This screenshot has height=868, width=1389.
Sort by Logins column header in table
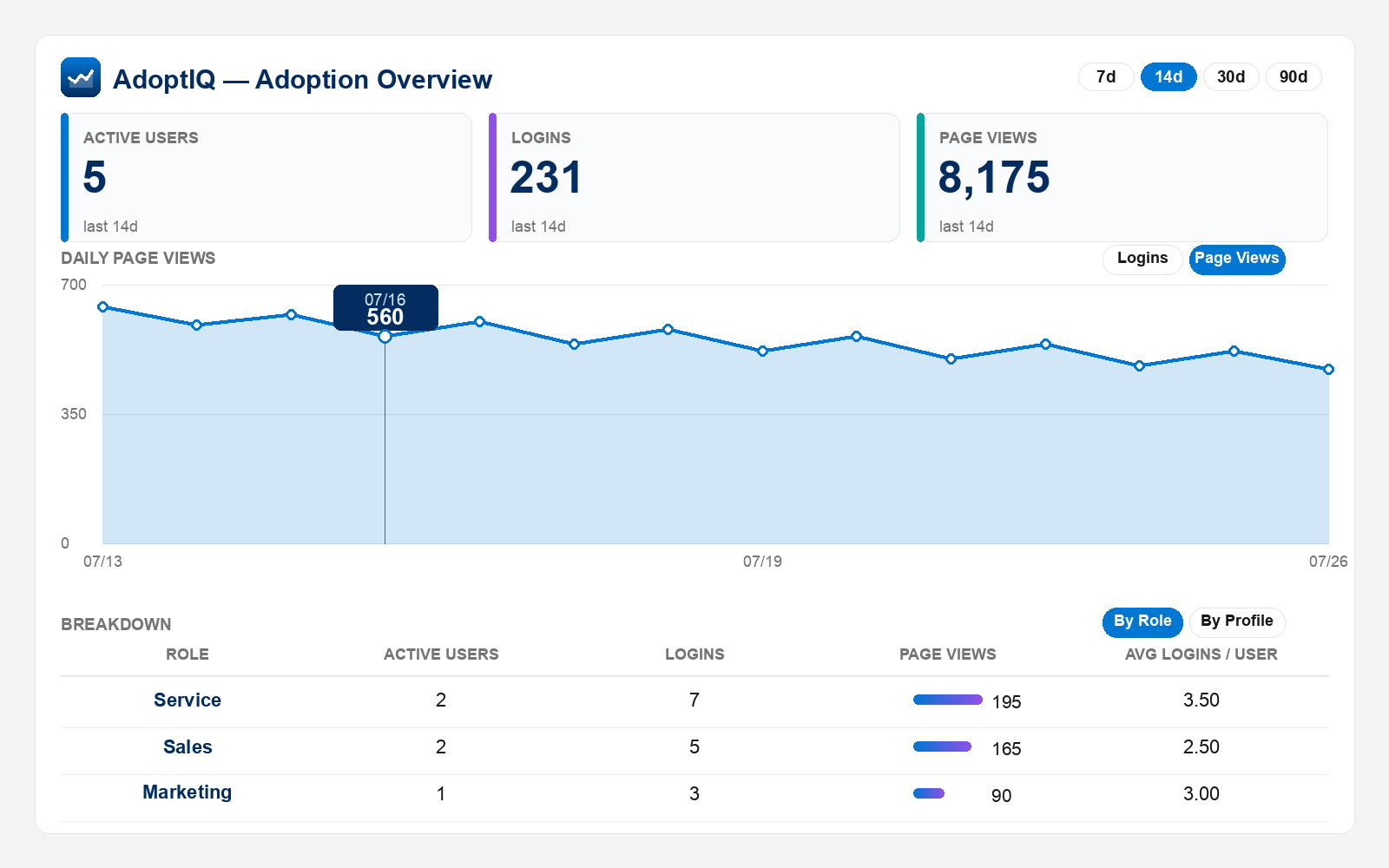(694, 654)
